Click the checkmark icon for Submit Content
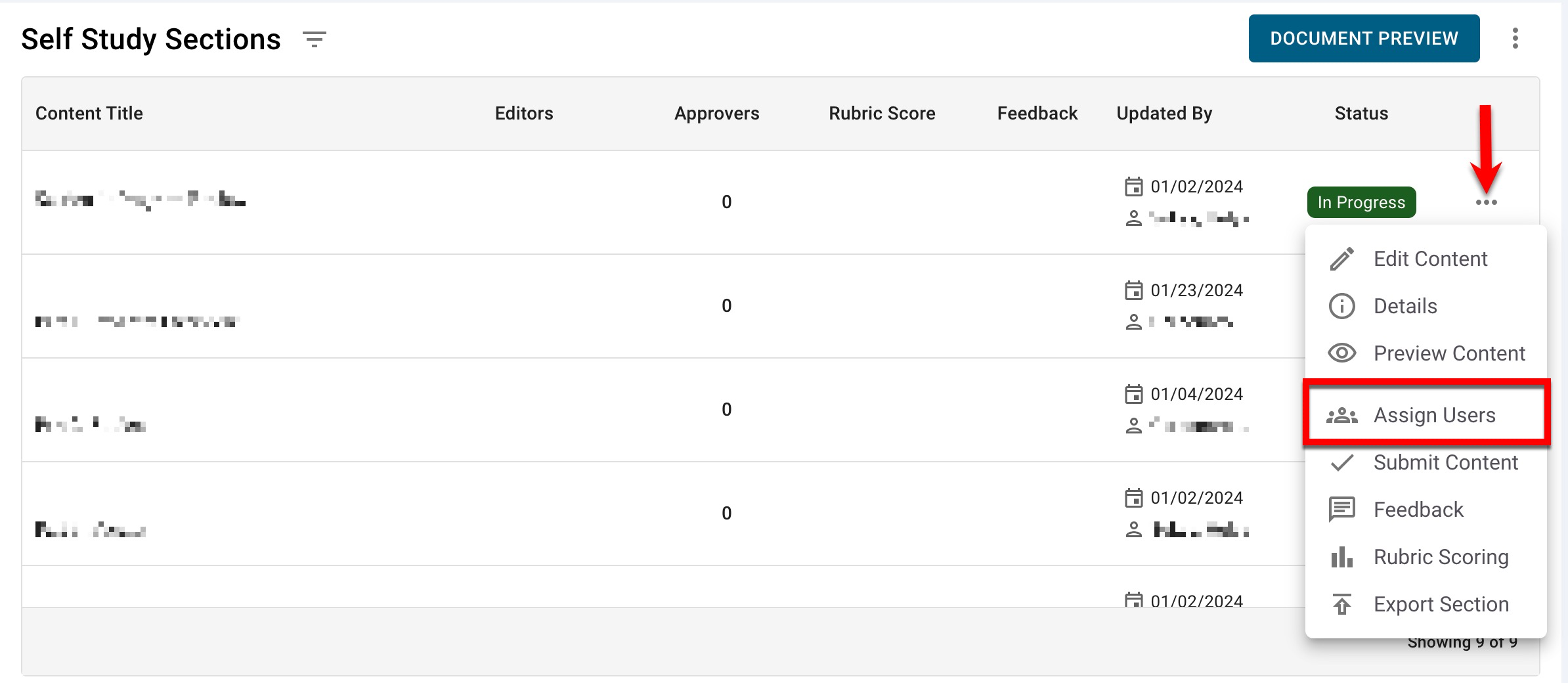Screen dimensions: 1568x683 pos(1341,463)
